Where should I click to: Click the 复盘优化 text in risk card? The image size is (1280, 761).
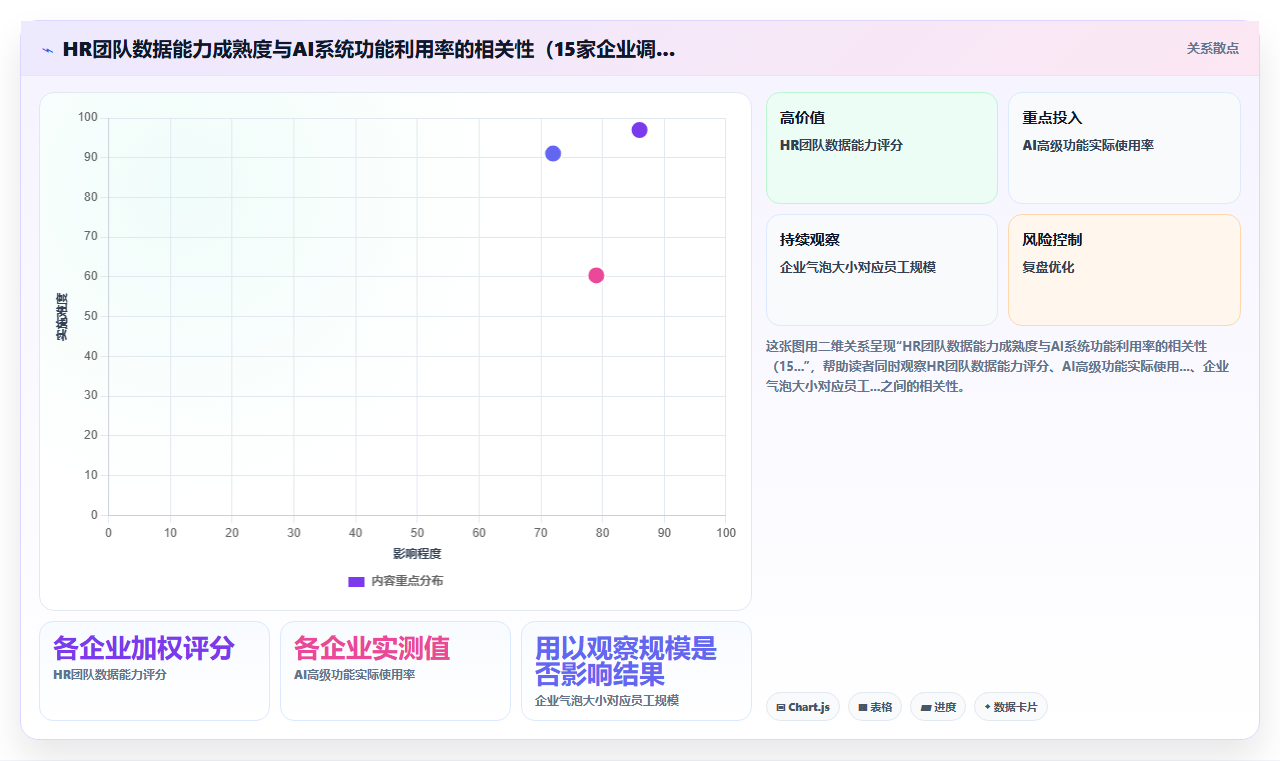pyautogui.click(x=1048, y=267)
